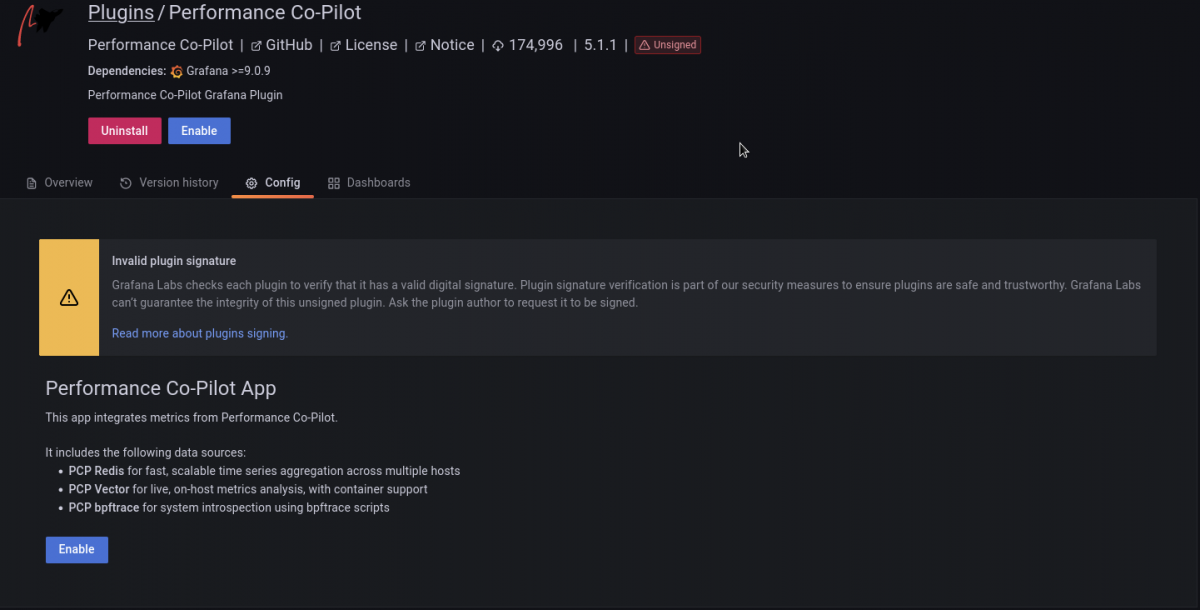Click the download cloud icon beside 174,996
1200x610 pixels.
[x=496, y=44]
